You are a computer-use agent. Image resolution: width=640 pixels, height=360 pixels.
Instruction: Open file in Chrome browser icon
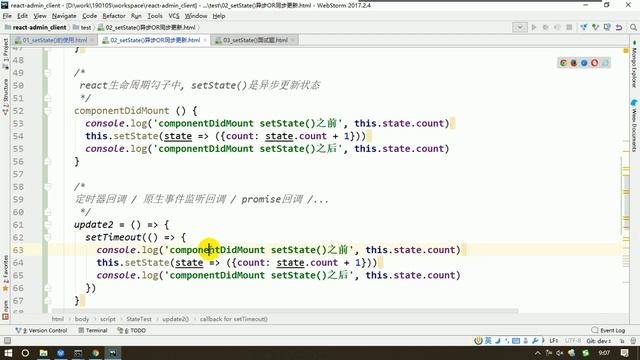(x=564, y=63)
